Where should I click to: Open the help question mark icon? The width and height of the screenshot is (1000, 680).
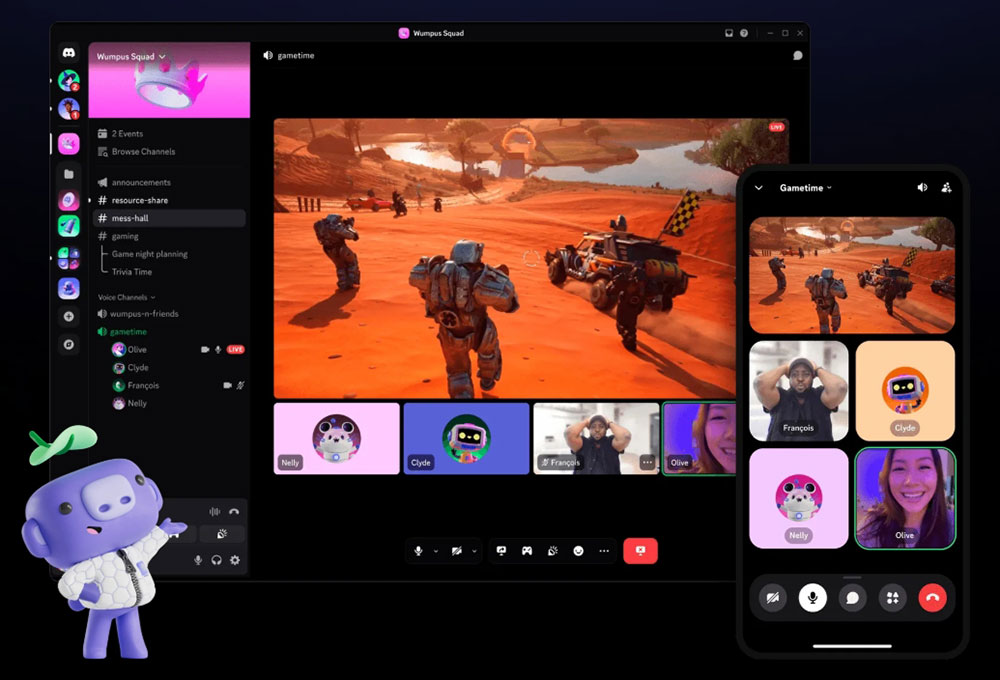[x=744, y=33]
